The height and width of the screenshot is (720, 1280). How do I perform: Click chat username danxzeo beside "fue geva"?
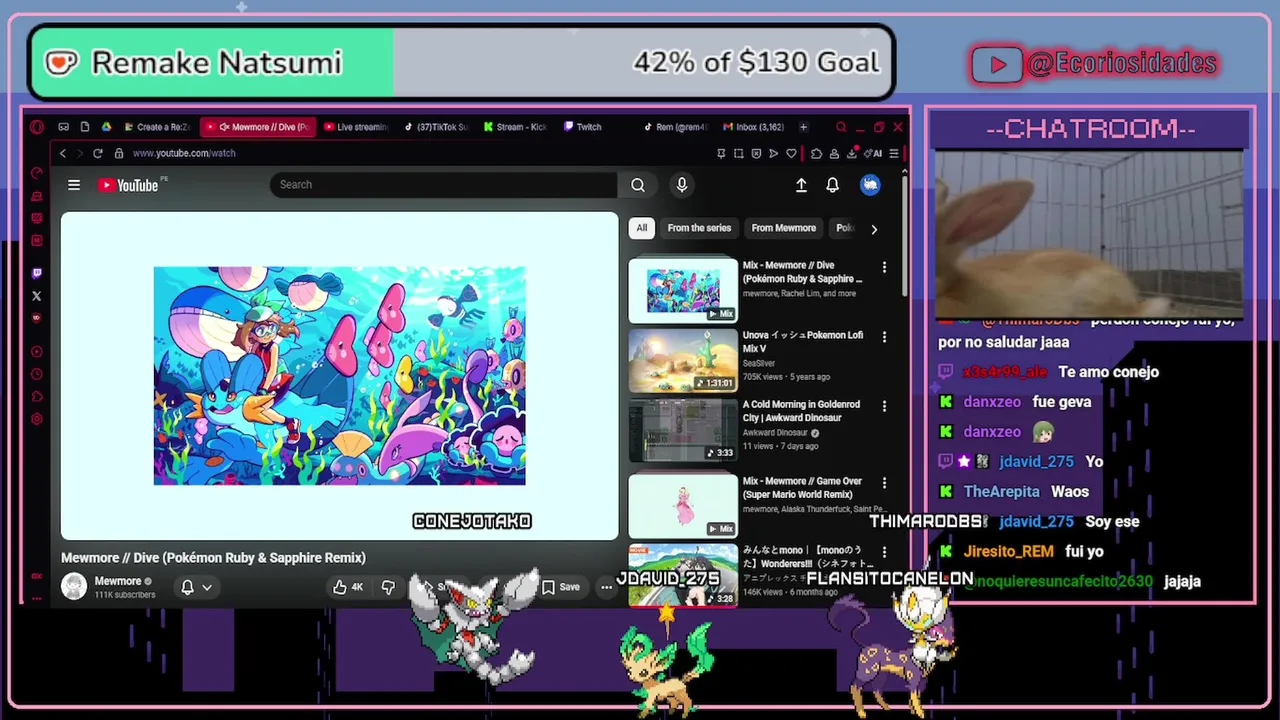pyautogui.click(x=992, y=402)
